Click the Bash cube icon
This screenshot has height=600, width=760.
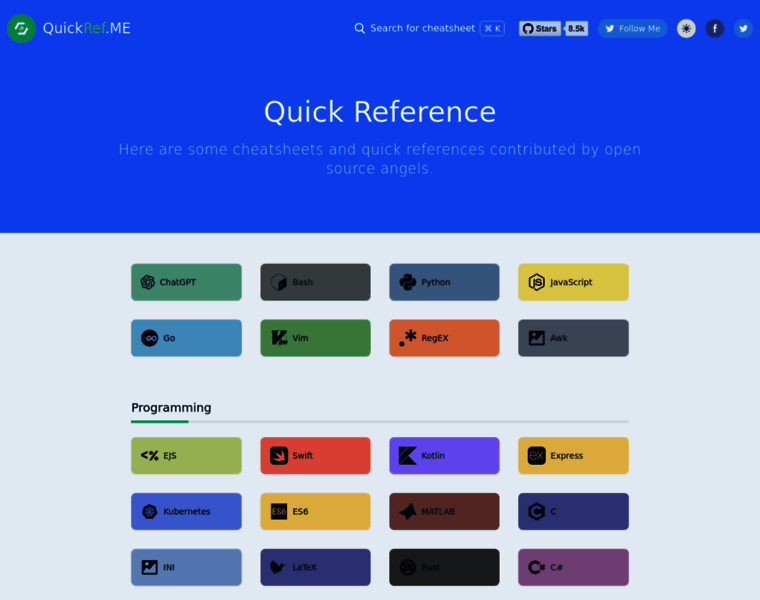279,282
